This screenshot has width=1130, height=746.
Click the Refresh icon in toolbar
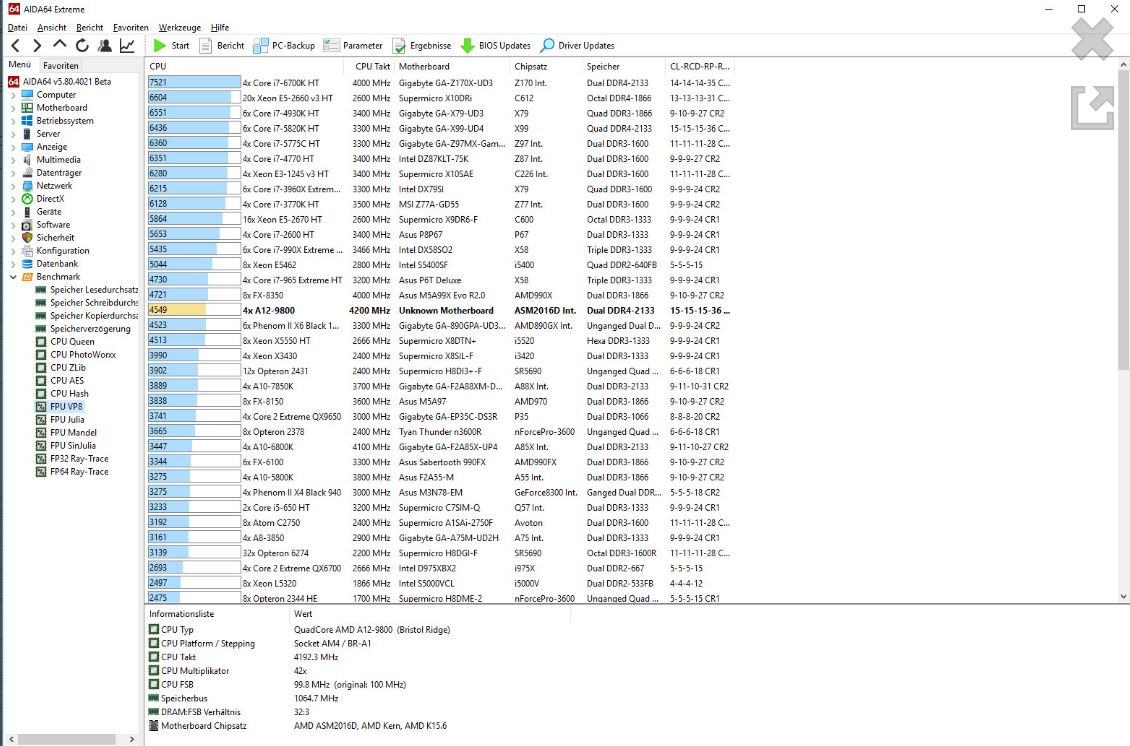pos(82,45)
